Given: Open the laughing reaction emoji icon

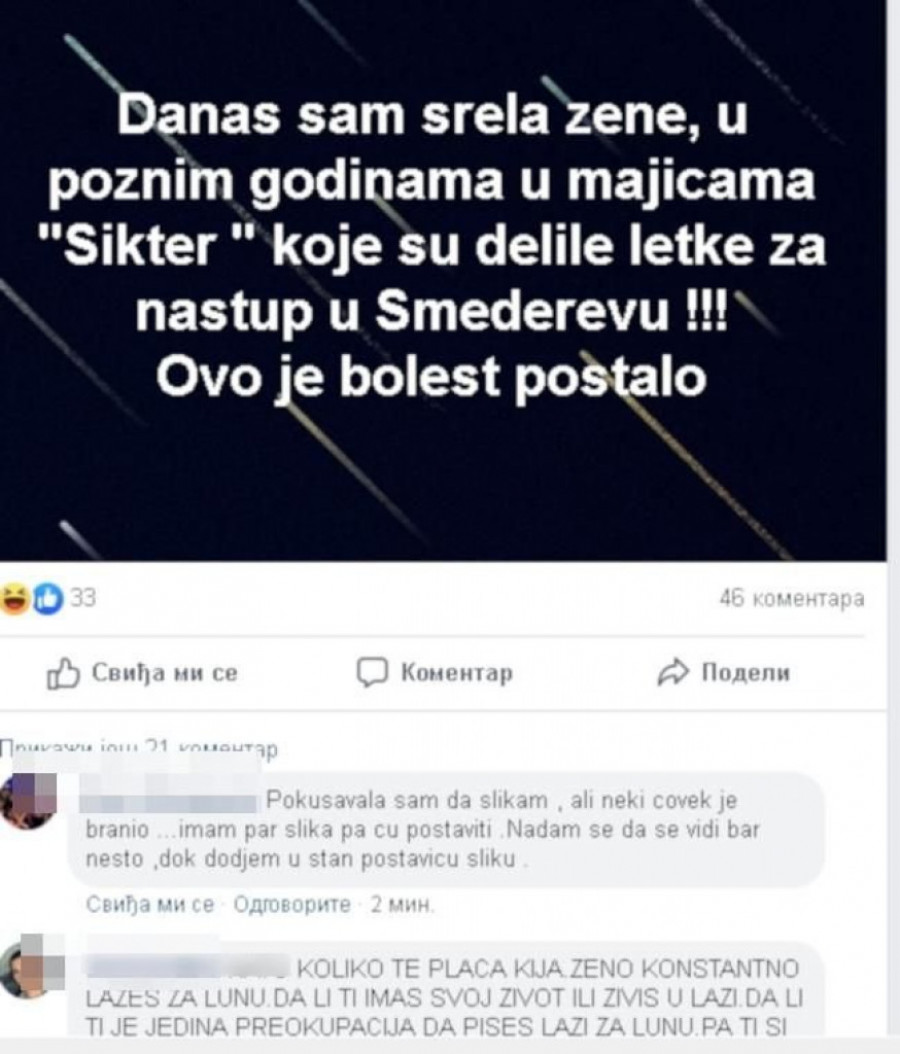Looking at the screenshot, I should (x=15, y=599).
